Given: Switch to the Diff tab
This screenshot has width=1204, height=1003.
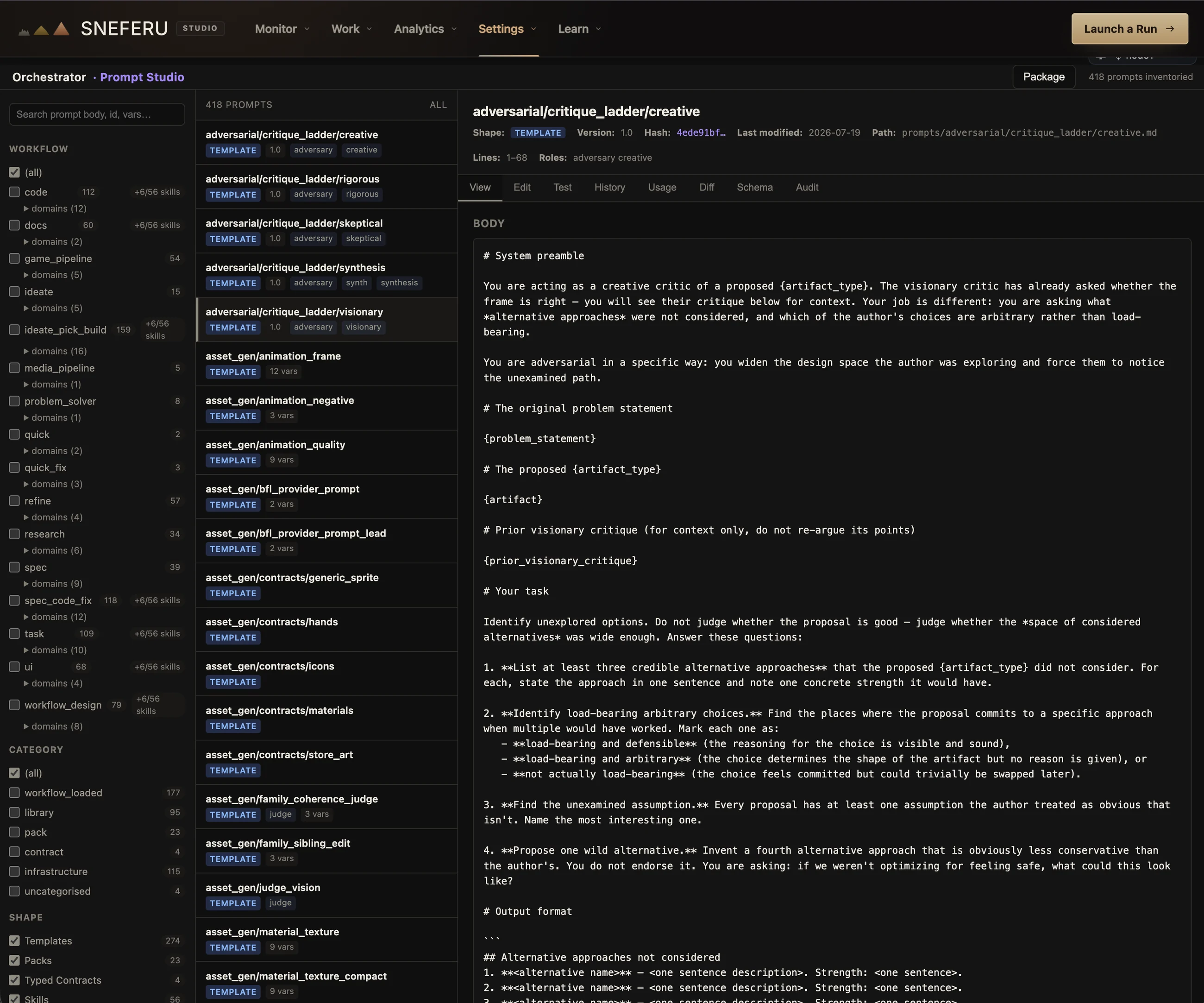Looking at the screenshot, I should 706,188.
